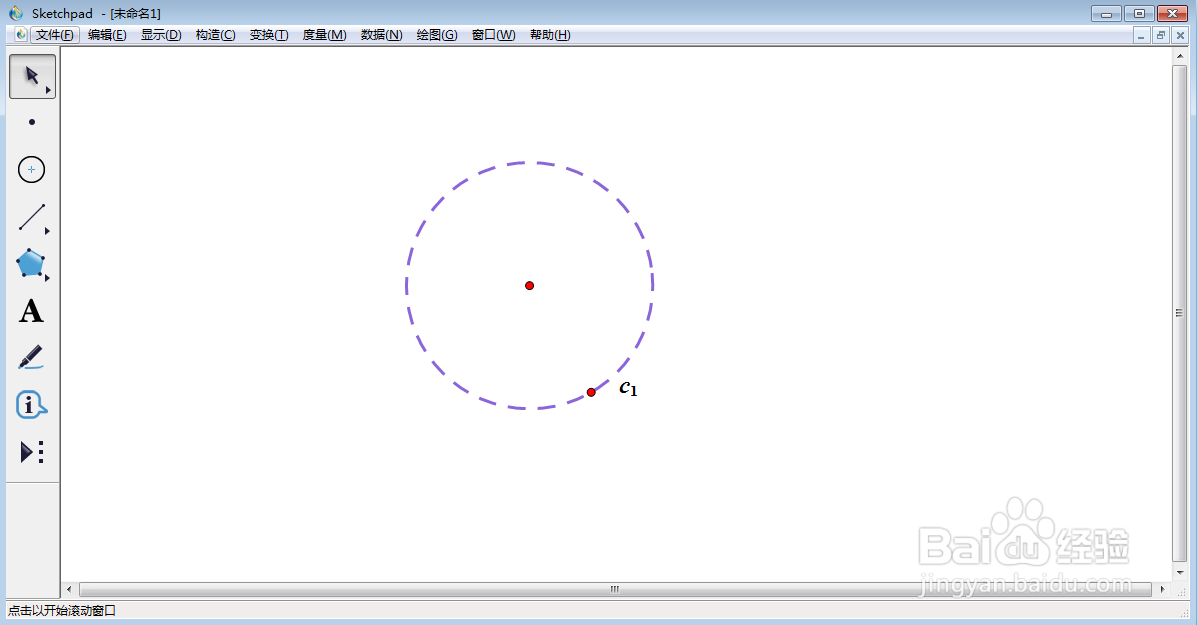Select the Compass circle tool
Image resolution: width=1197 pixels, height=625 pixels.
31,169
